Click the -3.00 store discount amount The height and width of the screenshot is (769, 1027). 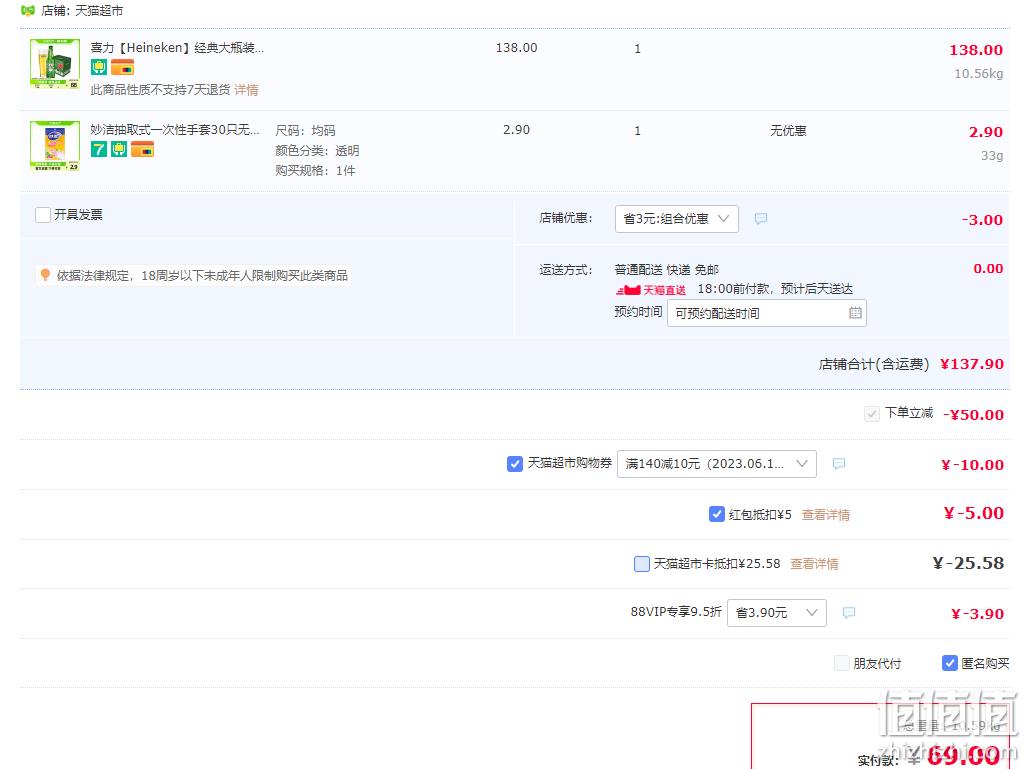tap(982, 219)
